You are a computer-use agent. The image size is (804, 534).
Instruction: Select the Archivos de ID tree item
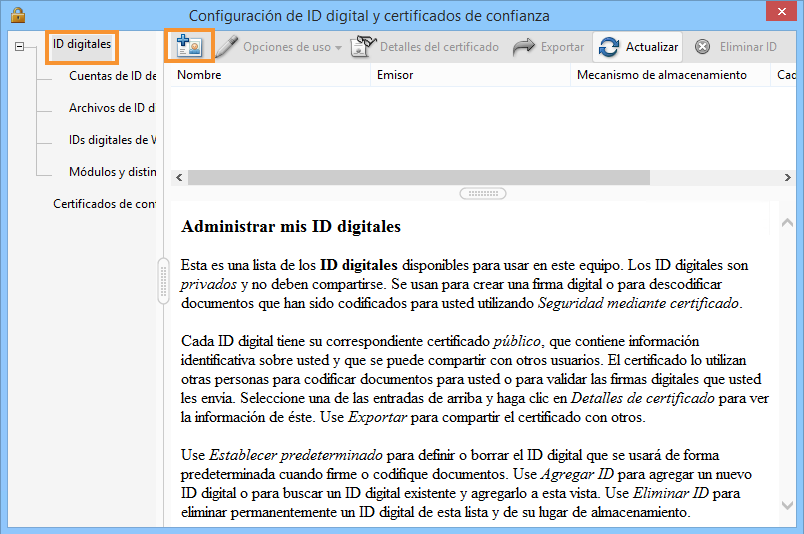(x=112, y=108)
